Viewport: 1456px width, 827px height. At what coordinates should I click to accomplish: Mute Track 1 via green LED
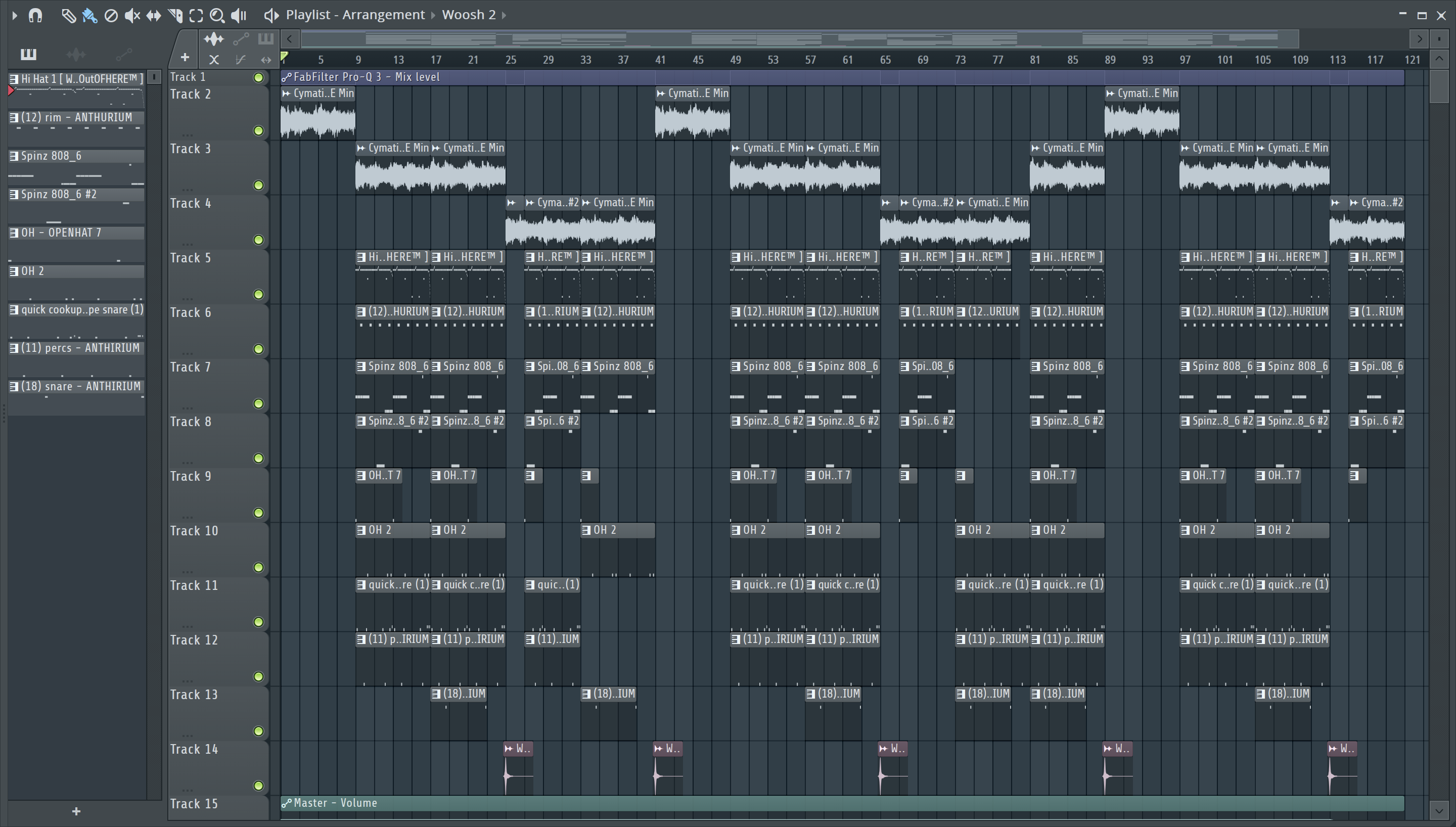(258, 77)
